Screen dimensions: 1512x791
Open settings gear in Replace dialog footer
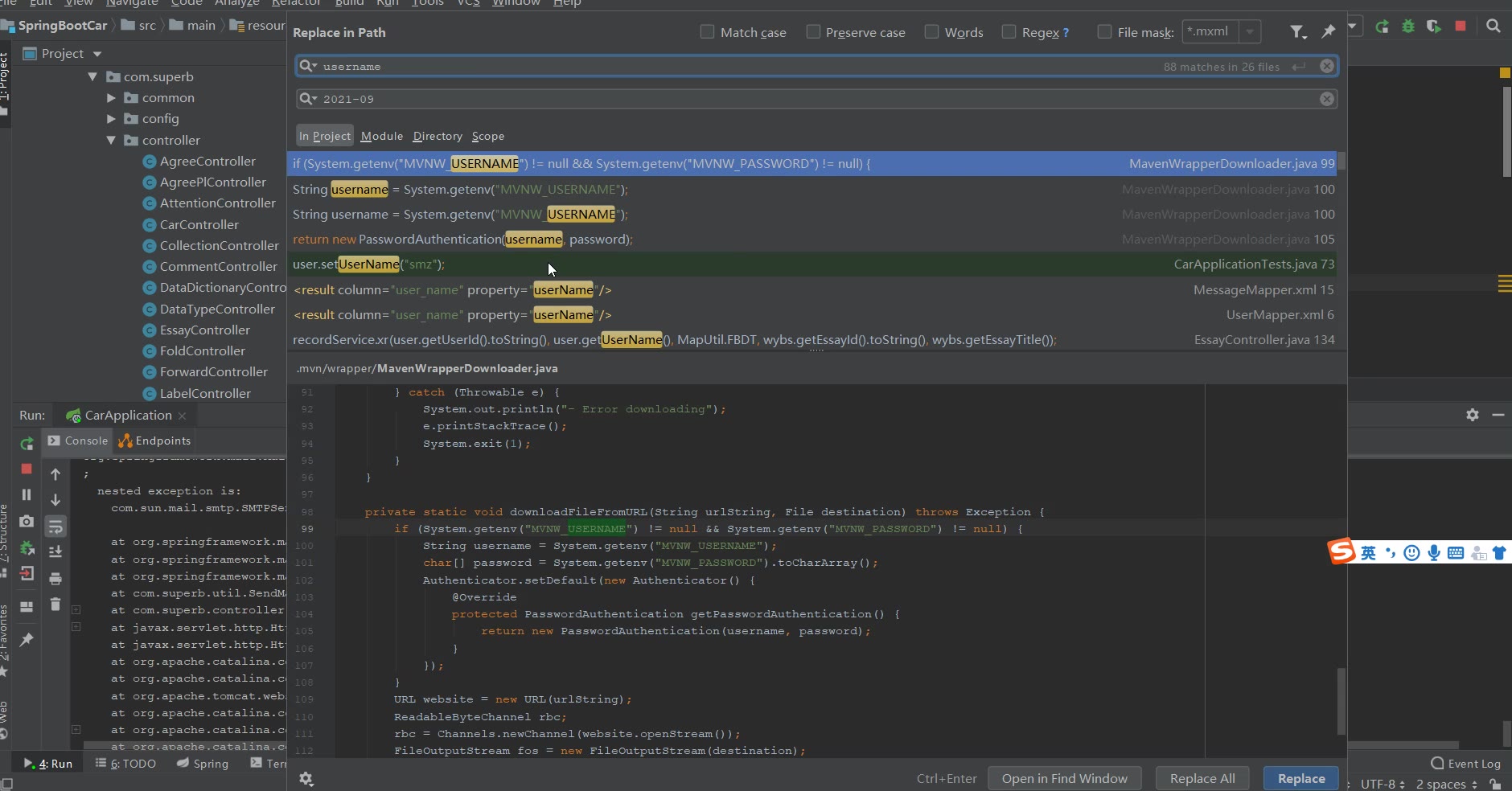306,778
